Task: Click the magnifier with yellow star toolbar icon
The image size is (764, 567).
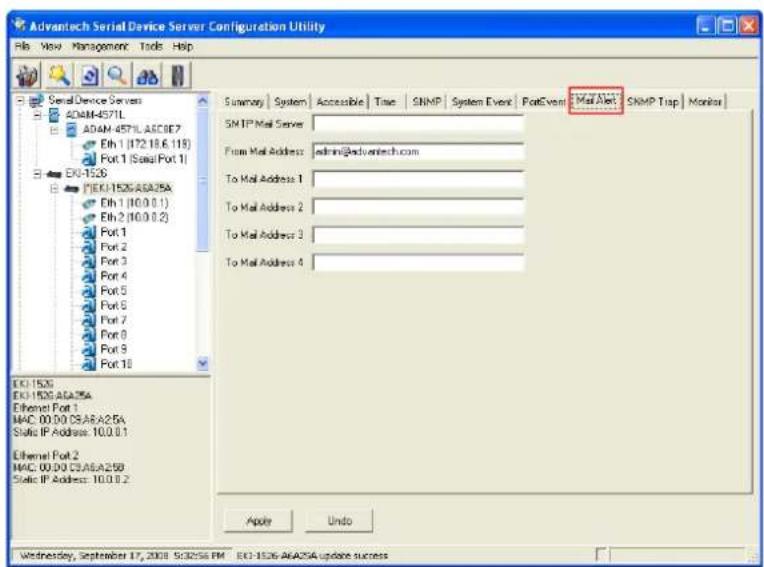Action: [59, 75]
